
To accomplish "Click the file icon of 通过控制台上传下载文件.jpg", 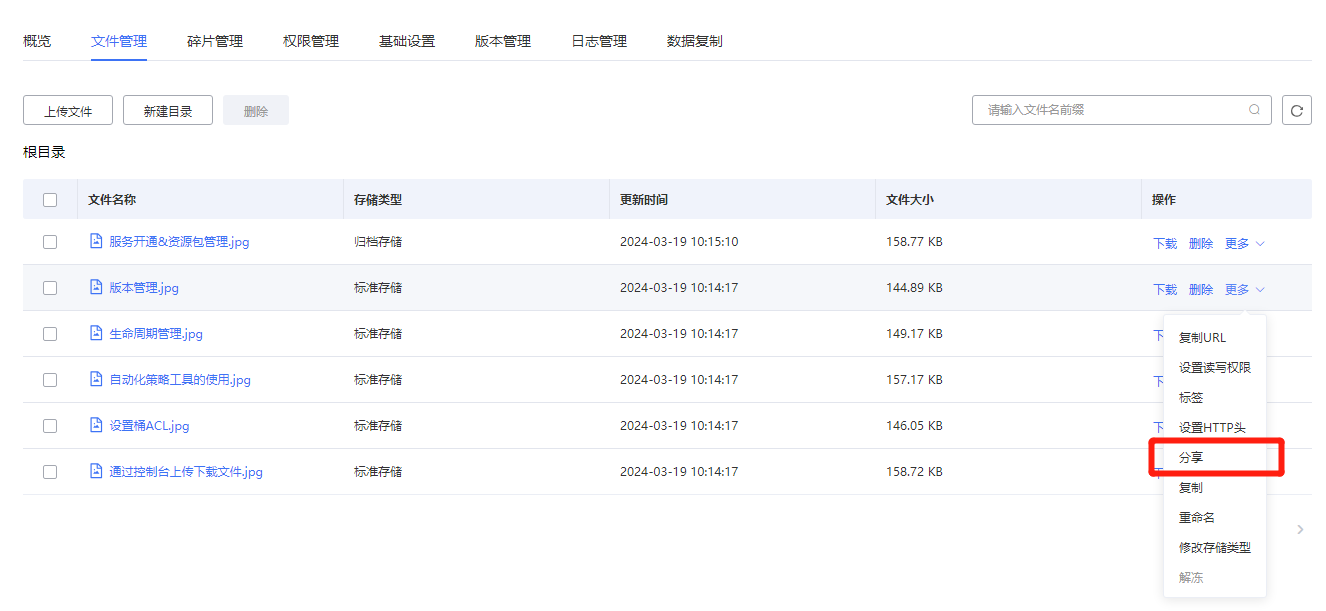I will pyautogui.click(x=96, y=471).
